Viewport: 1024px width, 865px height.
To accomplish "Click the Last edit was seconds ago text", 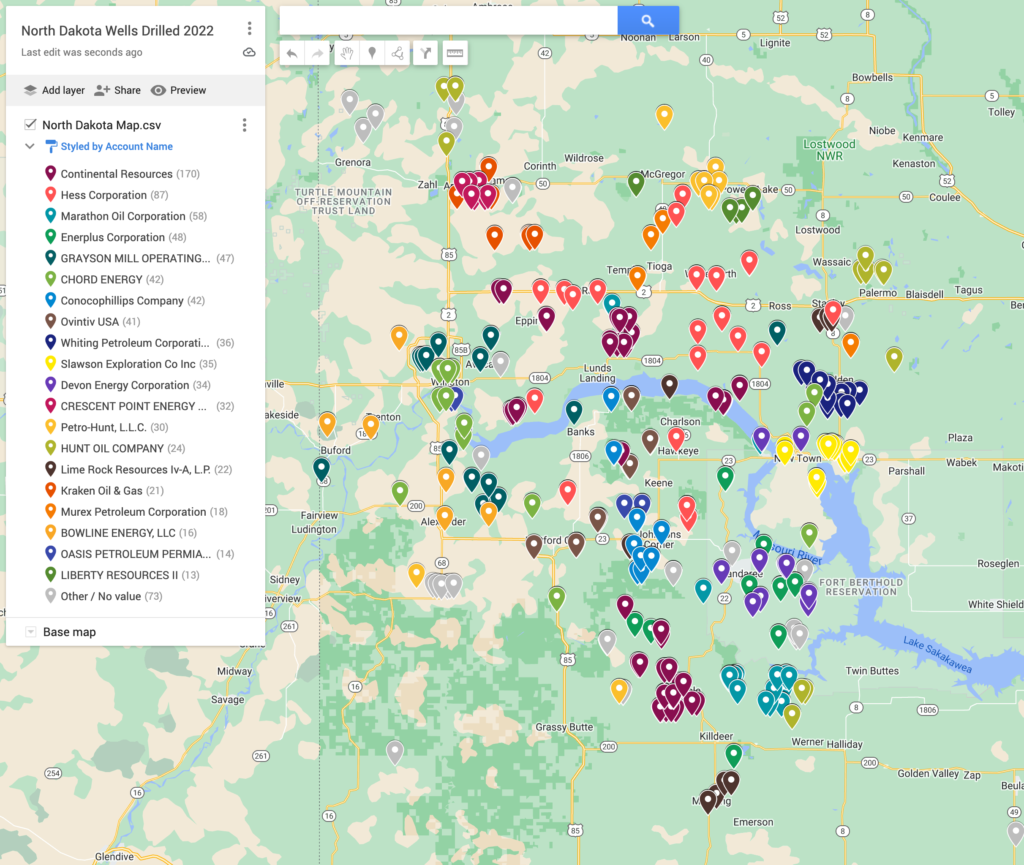I will pos(82,52).
